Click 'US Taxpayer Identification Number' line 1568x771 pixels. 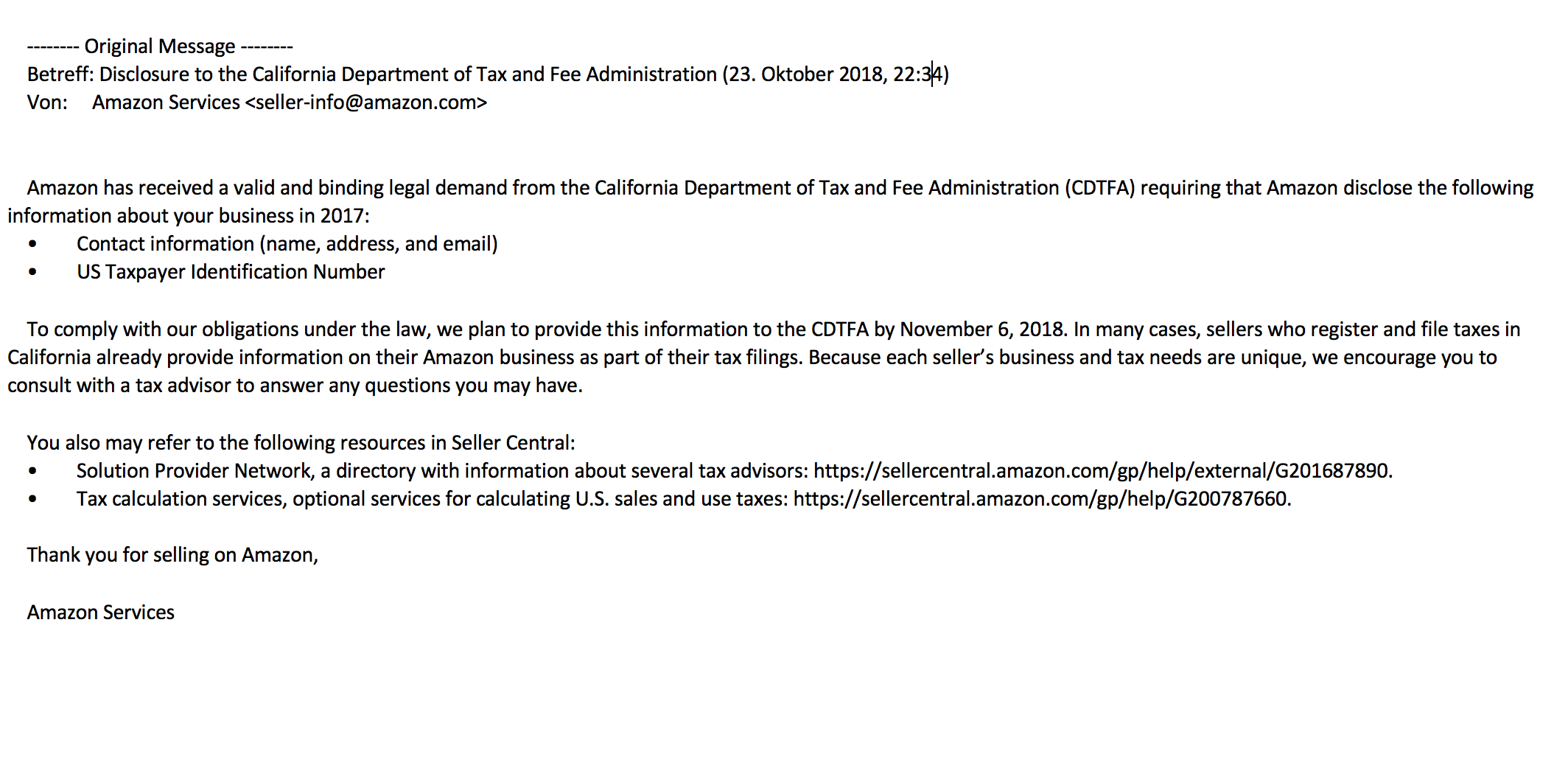click(x=231, y=272)
